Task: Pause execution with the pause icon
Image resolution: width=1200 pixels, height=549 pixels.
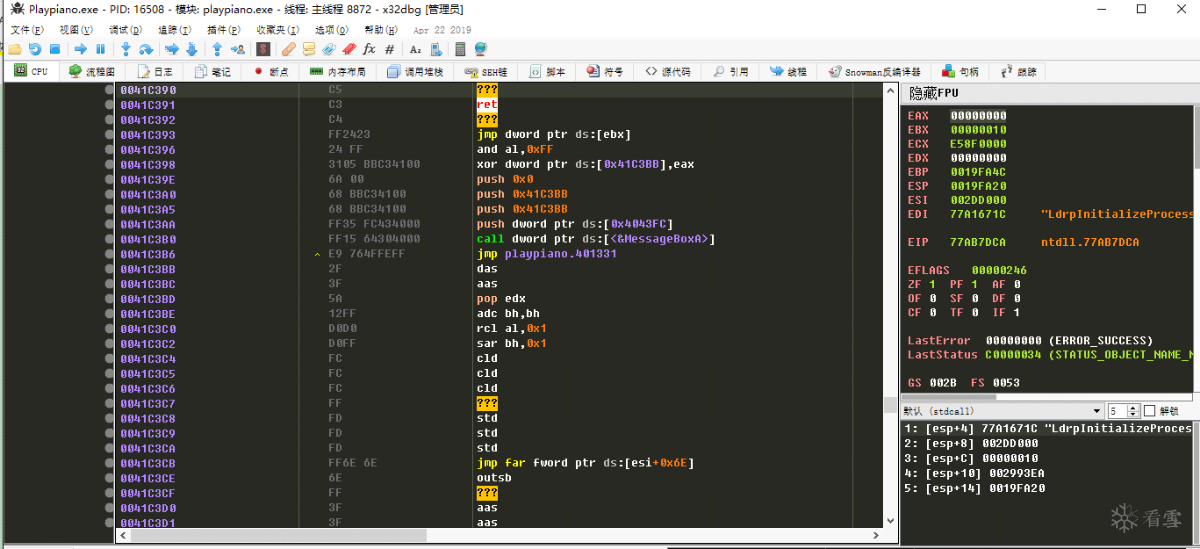Action: [x=100, y=49]
